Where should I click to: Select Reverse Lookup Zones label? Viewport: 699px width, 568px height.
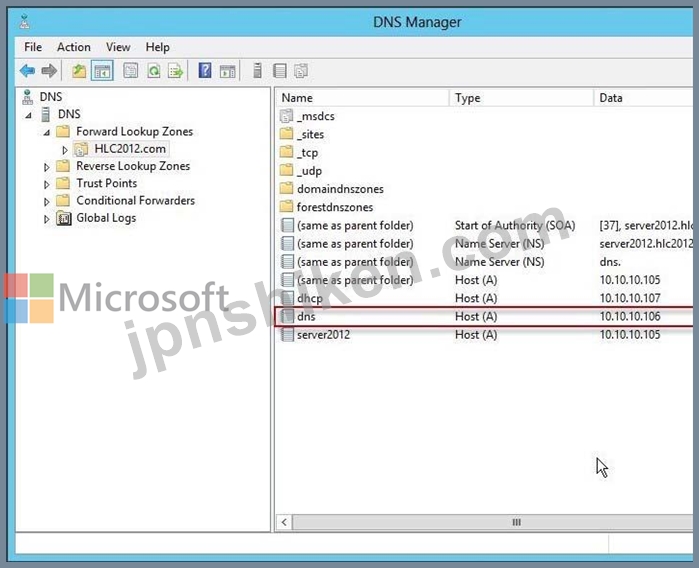tap(133, 166)
